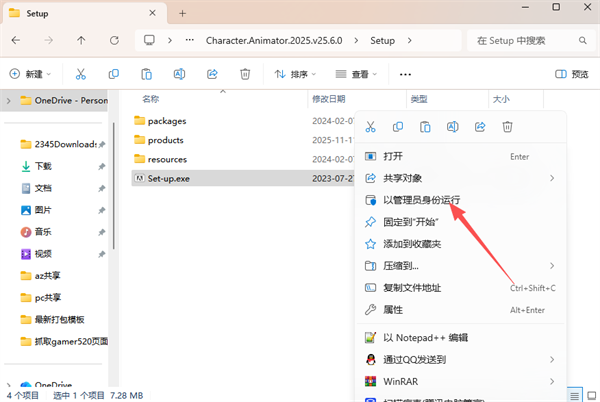
Task: Click the Share icon in the top toolbar
Action: tap(212, 74)
